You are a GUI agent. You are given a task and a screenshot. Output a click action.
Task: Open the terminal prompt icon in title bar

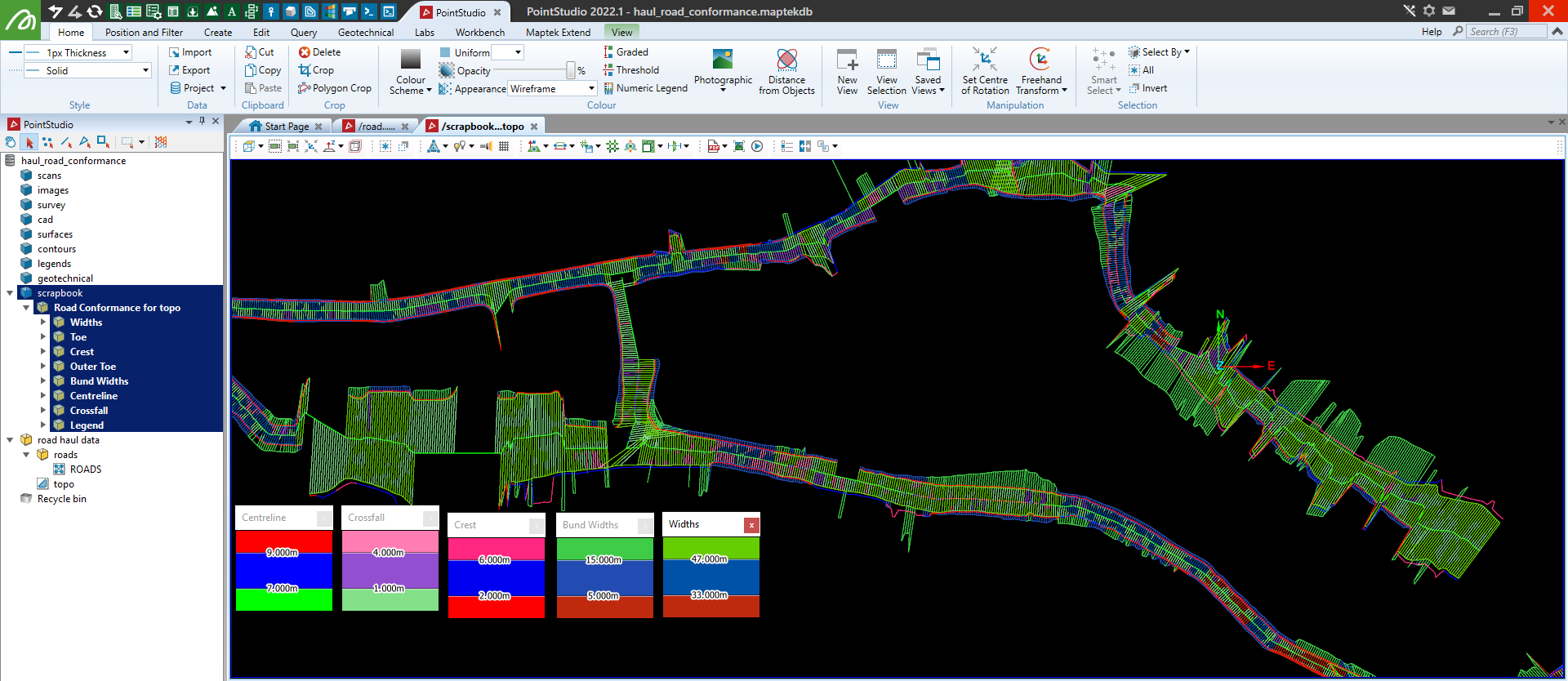click(369, 11)
